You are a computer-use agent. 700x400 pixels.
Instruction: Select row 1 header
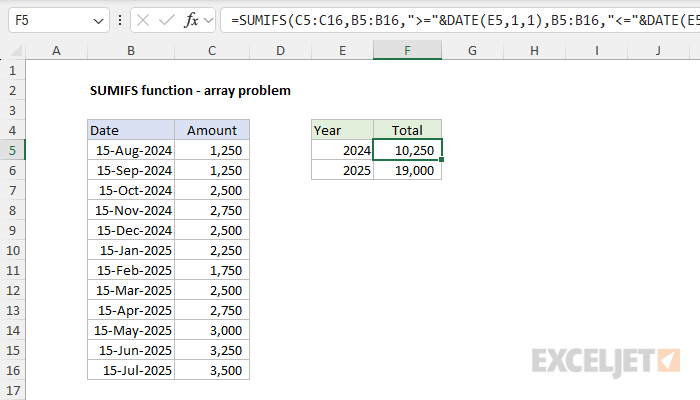[x=12, y=70]
